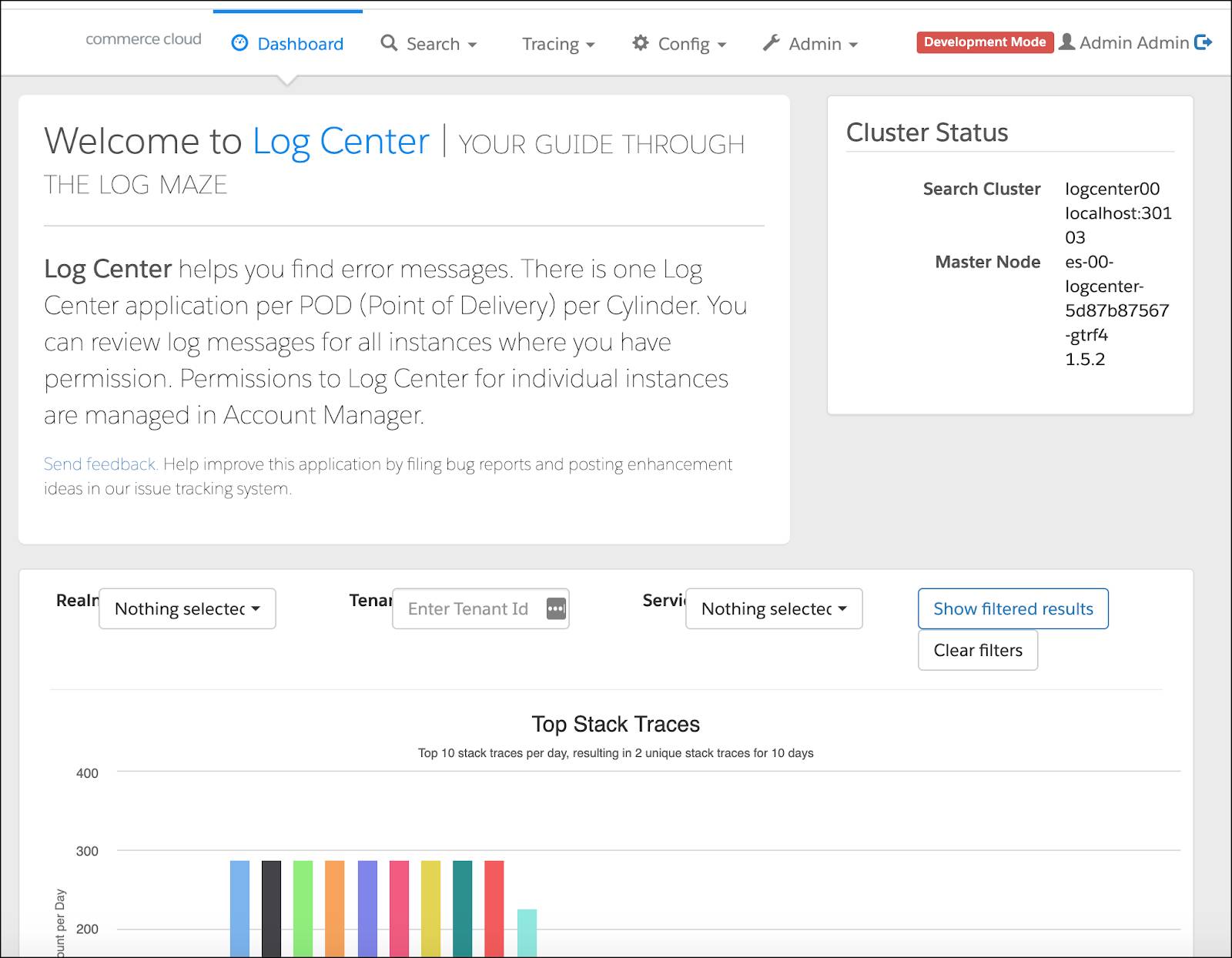Click the 'Cluster Status' heading
Image resolution: width=1232 pixels, height=958 pixels.
click(927, 132)
